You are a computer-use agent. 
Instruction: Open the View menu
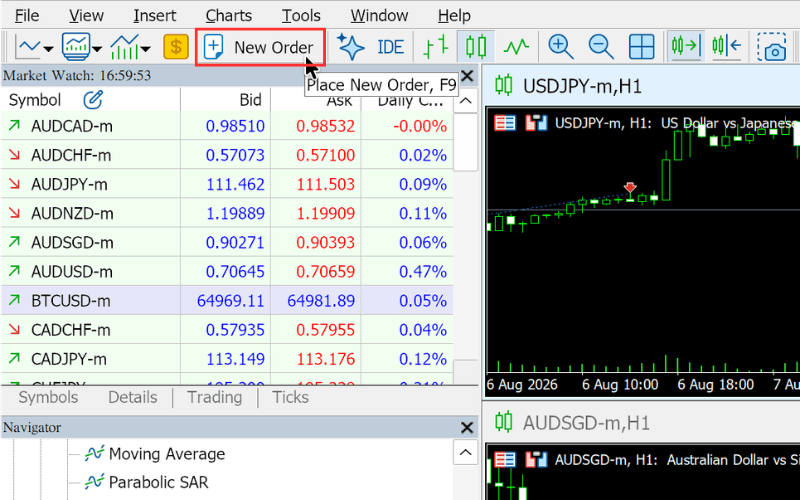coord(86,16)
